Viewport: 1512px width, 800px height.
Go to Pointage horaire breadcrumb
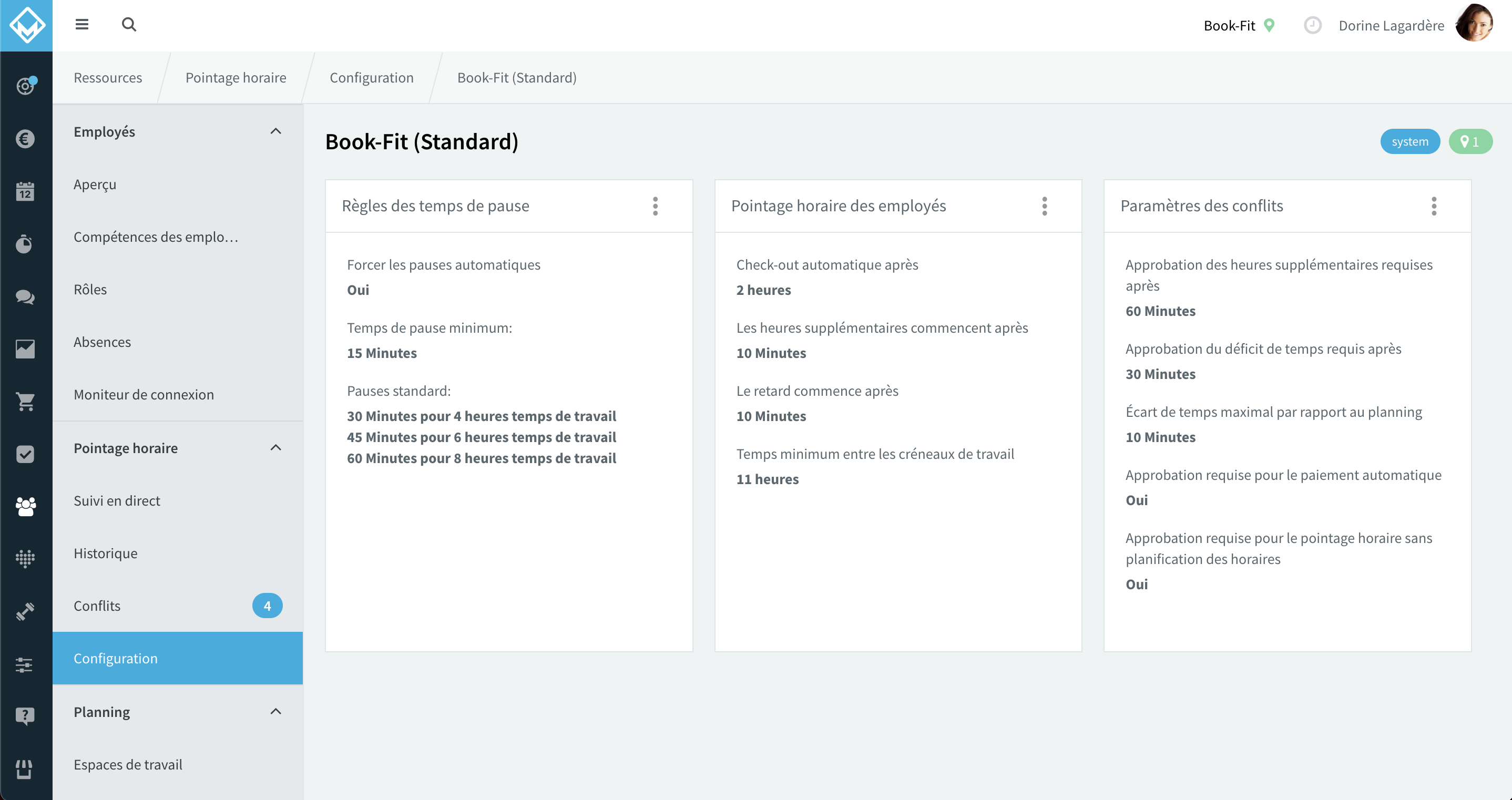point(236,77)
